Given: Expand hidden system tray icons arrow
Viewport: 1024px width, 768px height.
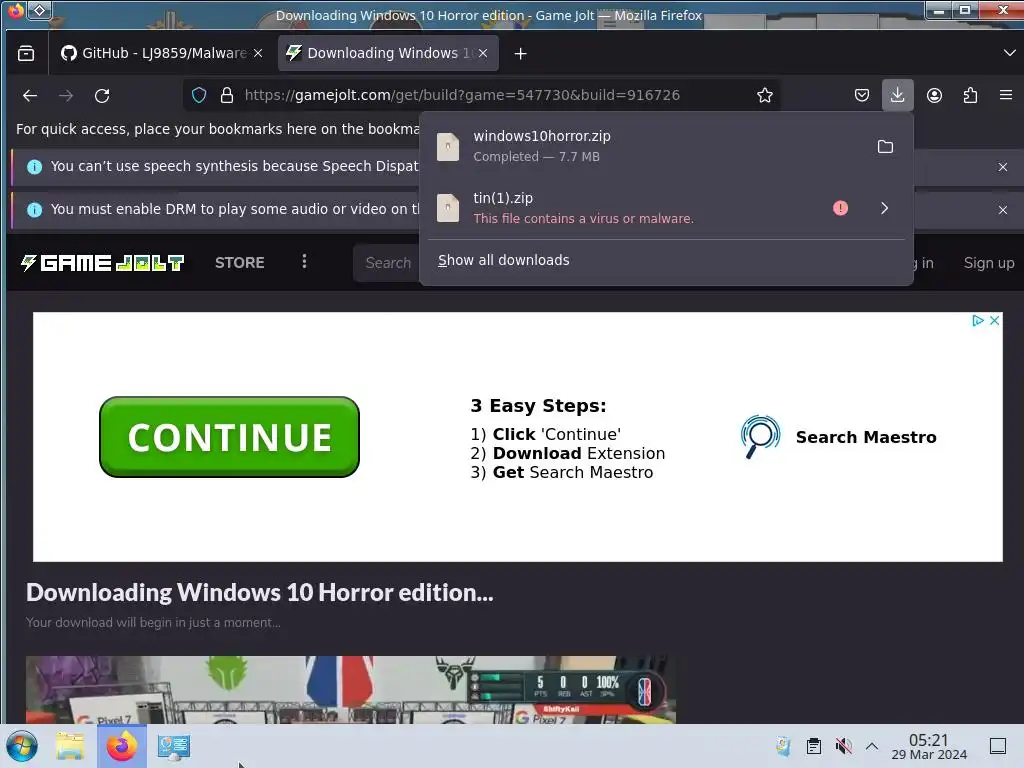Looking at the screenshot, I should click(x=872, y=746).
